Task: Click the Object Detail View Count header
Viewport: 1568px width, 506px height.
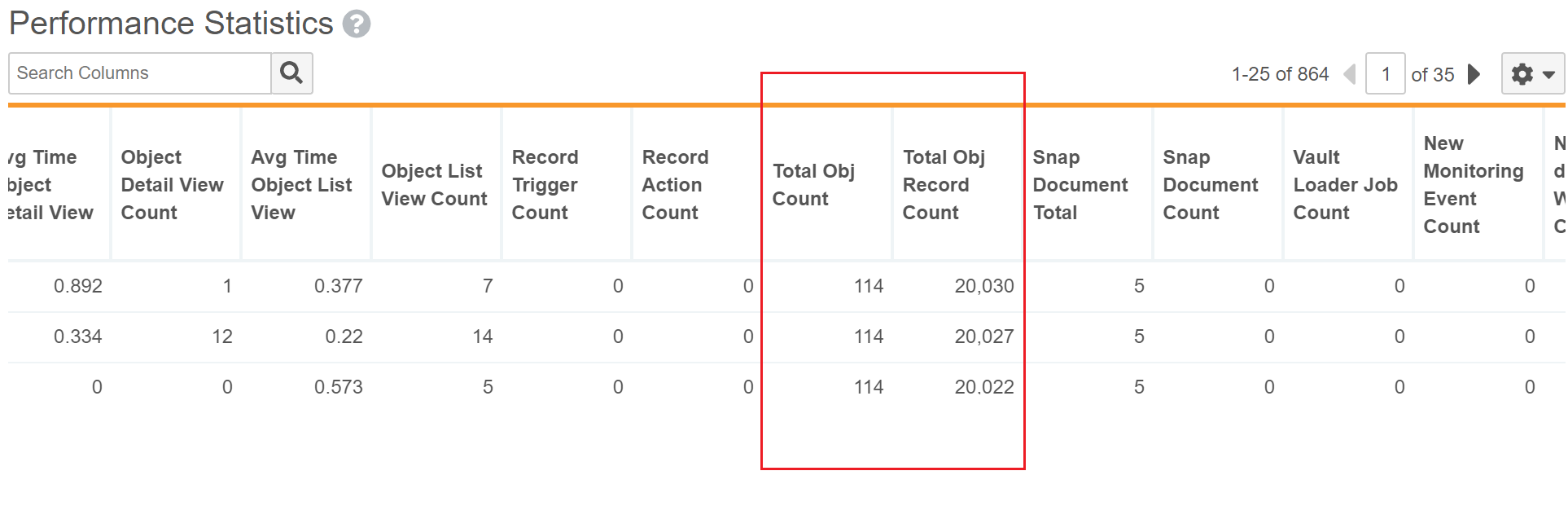Action: click(x=172, y=185)
